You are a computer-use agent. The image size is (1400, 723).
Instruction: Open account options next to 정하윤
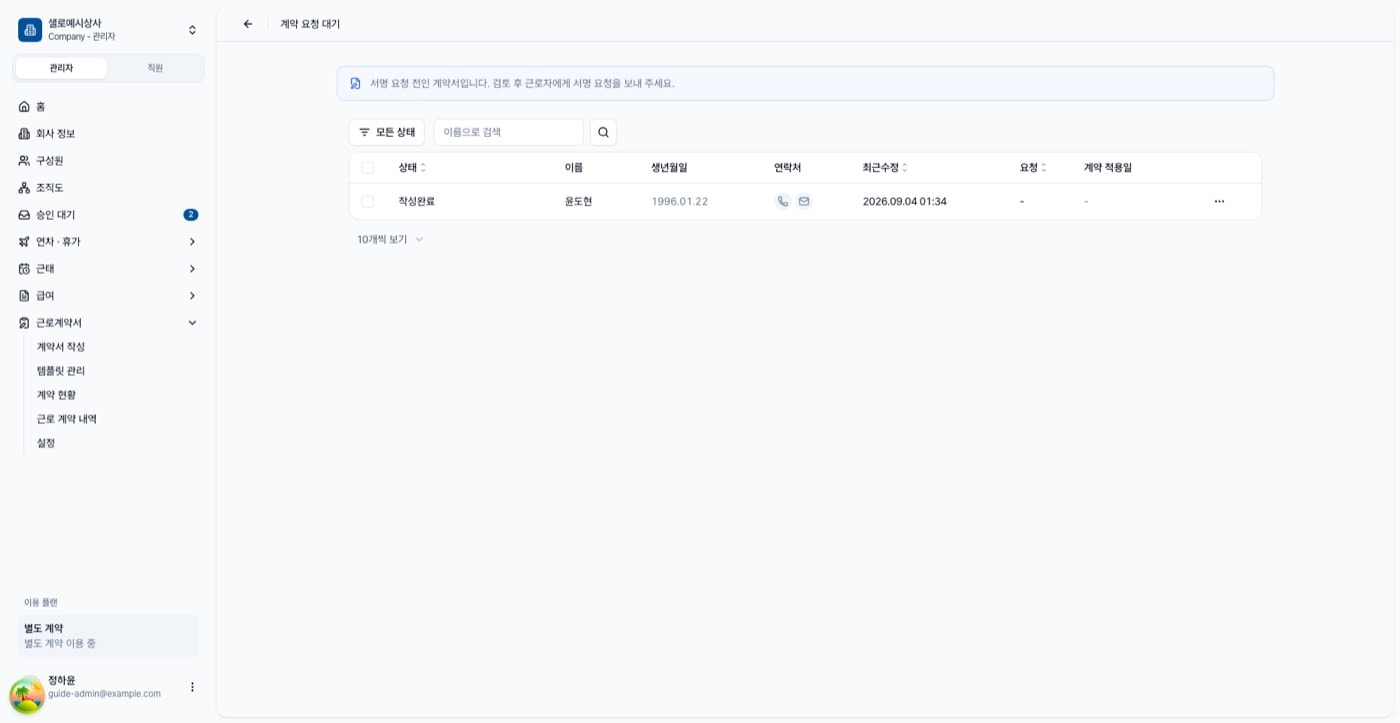tap(192, 687)
